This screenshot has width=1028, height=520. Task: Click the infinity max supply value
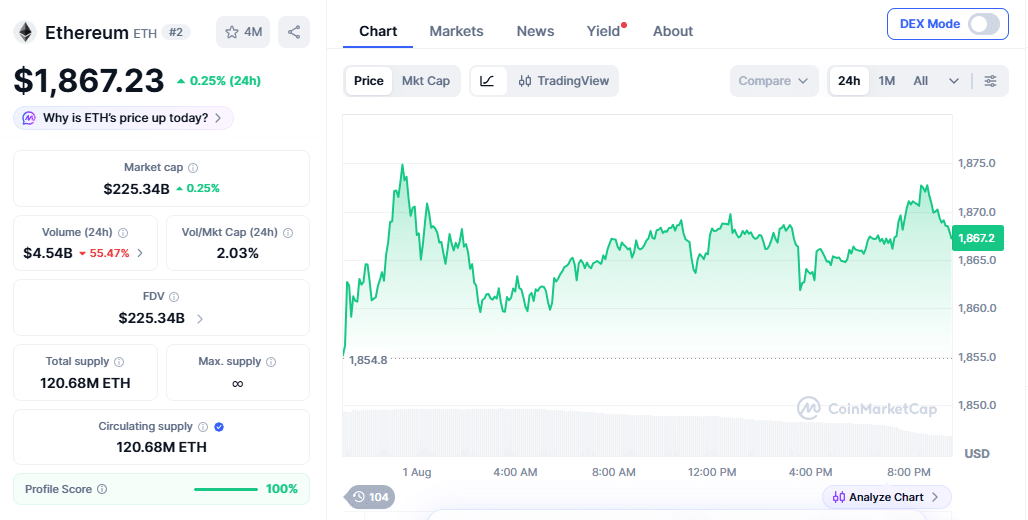coord(237,384)
